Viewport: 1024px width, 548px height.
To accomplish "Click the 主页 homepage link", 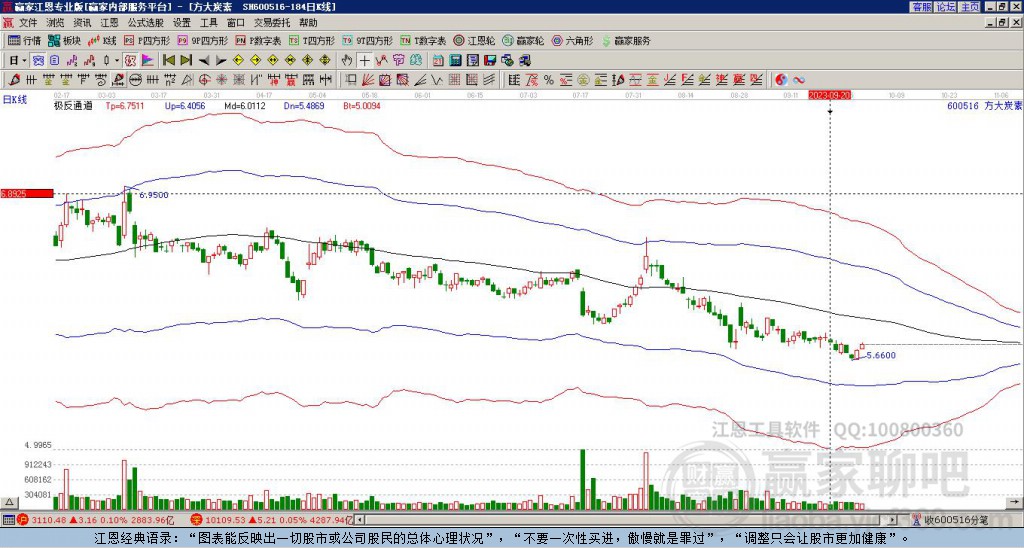I will pyautogui.click(x=970, y=7).
